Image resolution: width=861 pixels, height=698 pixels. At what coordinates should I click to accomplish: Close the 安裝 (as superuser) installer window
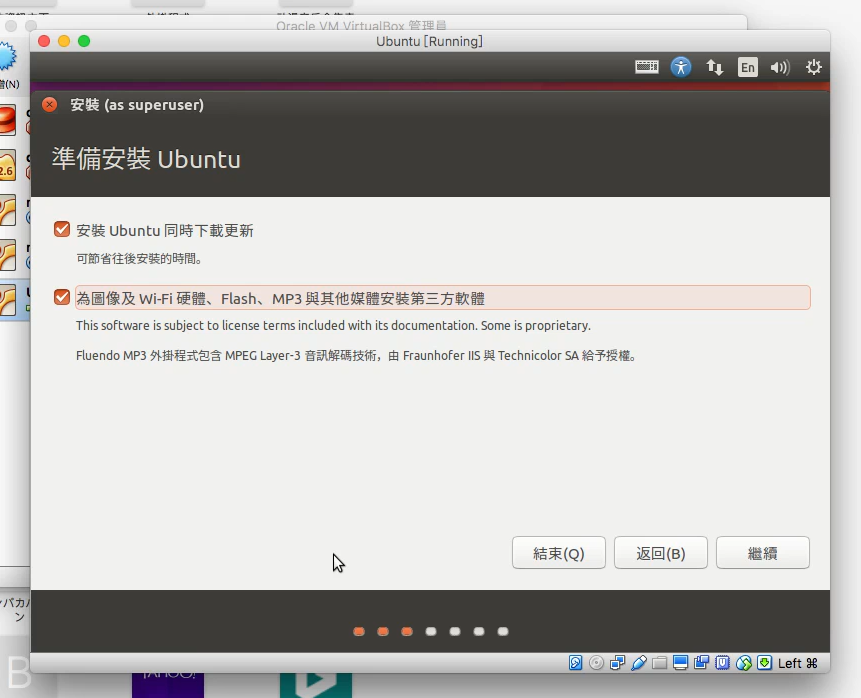49,104
